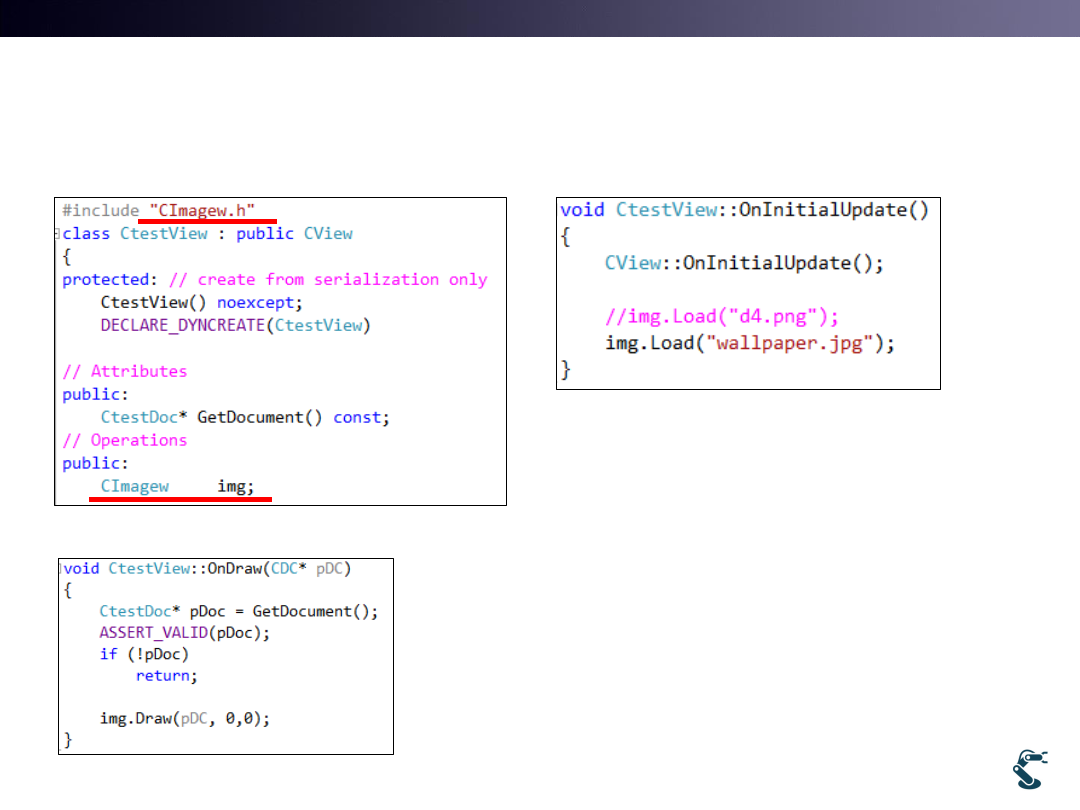This screenshot has width=1080, height=810.
Task: Select the CView::OnInitialUpdate() call line
Action: [744, 263]
